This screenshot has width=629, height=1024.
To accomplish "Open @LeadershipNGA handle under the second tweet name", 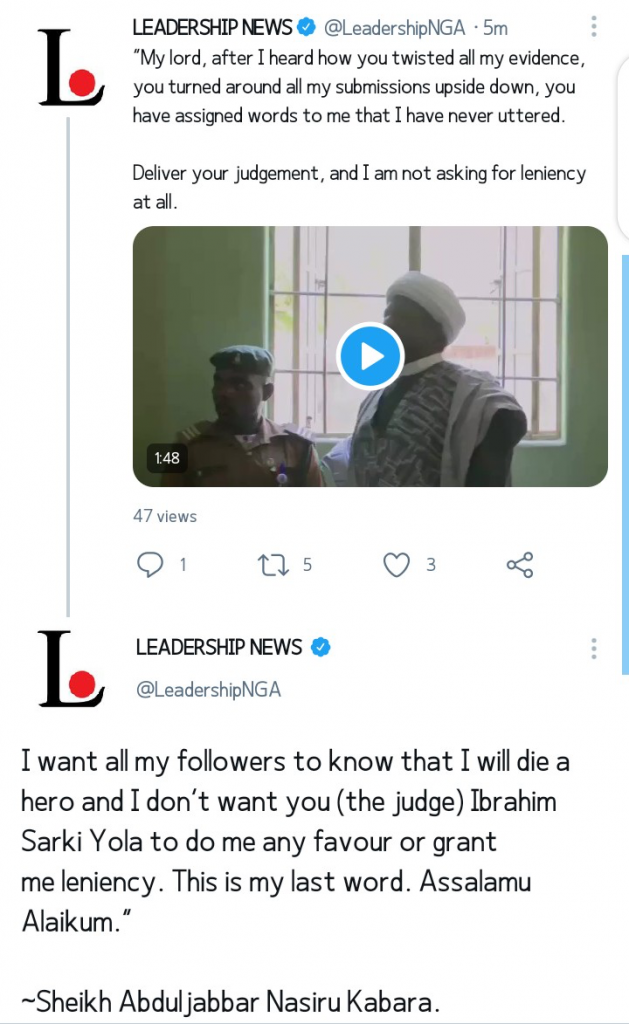I will (208, 690).
